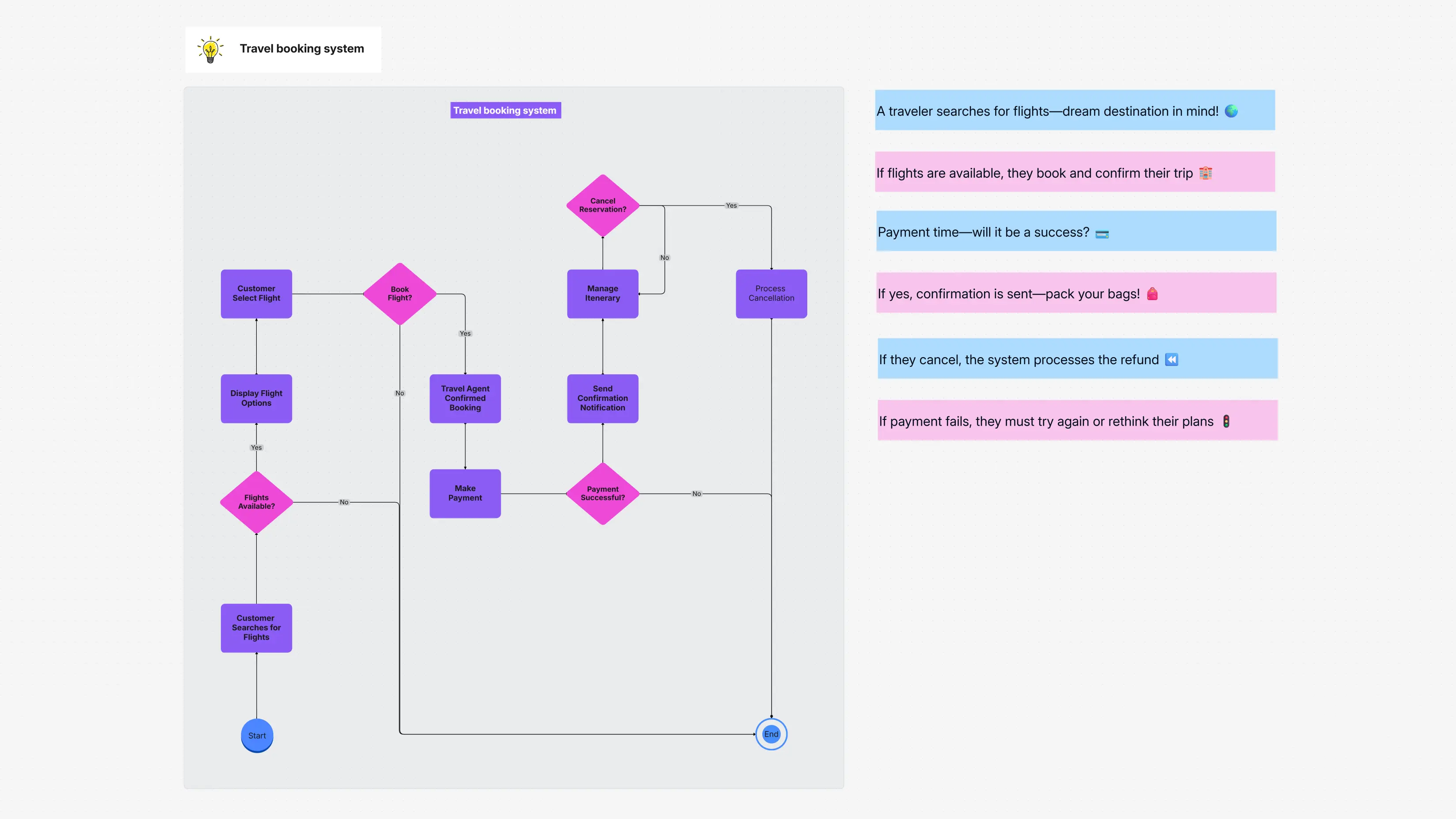Select the 'If payment fails' pink note
This screenshot has height=819, width=1456.
[1077, 420]
